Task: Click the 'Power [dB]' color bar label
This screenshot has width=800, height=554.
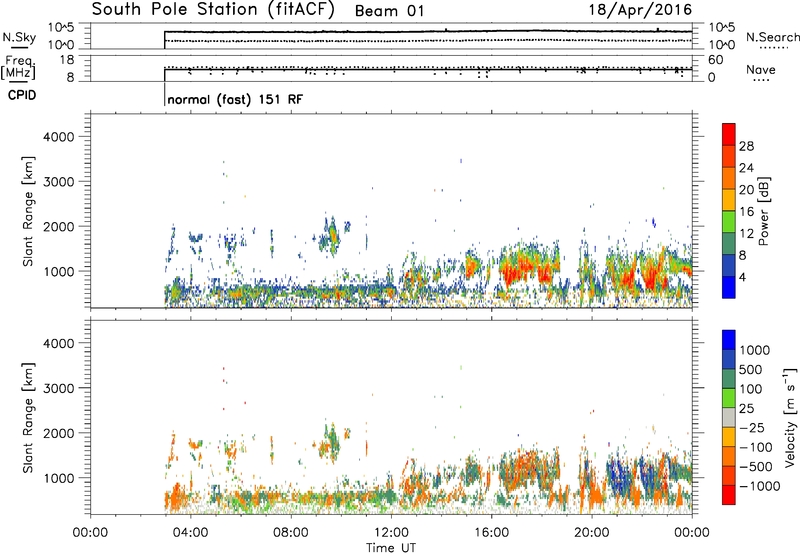Action: [x=764, y=211]
